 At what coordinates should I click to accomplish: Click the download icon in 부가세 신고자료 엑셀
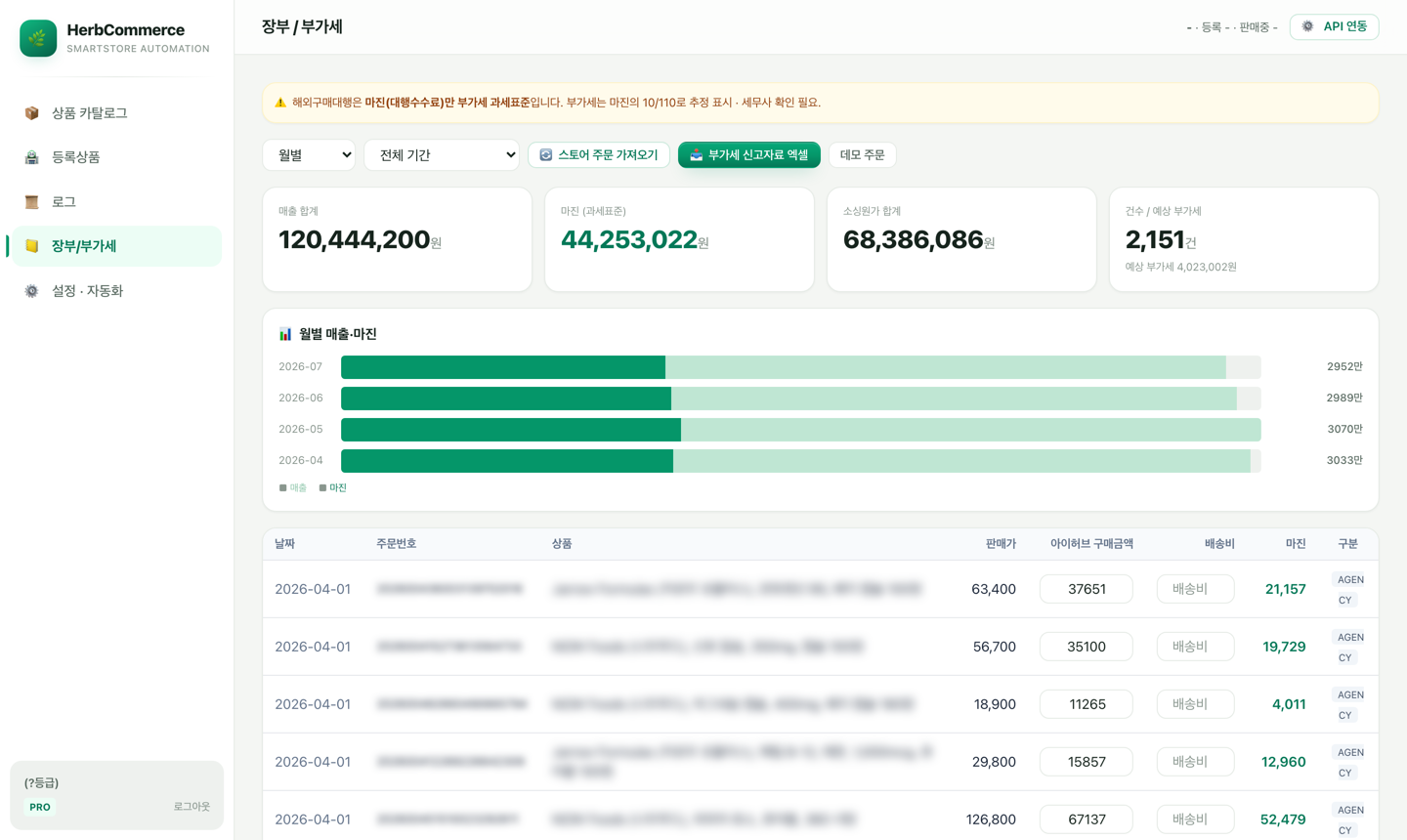697,155
